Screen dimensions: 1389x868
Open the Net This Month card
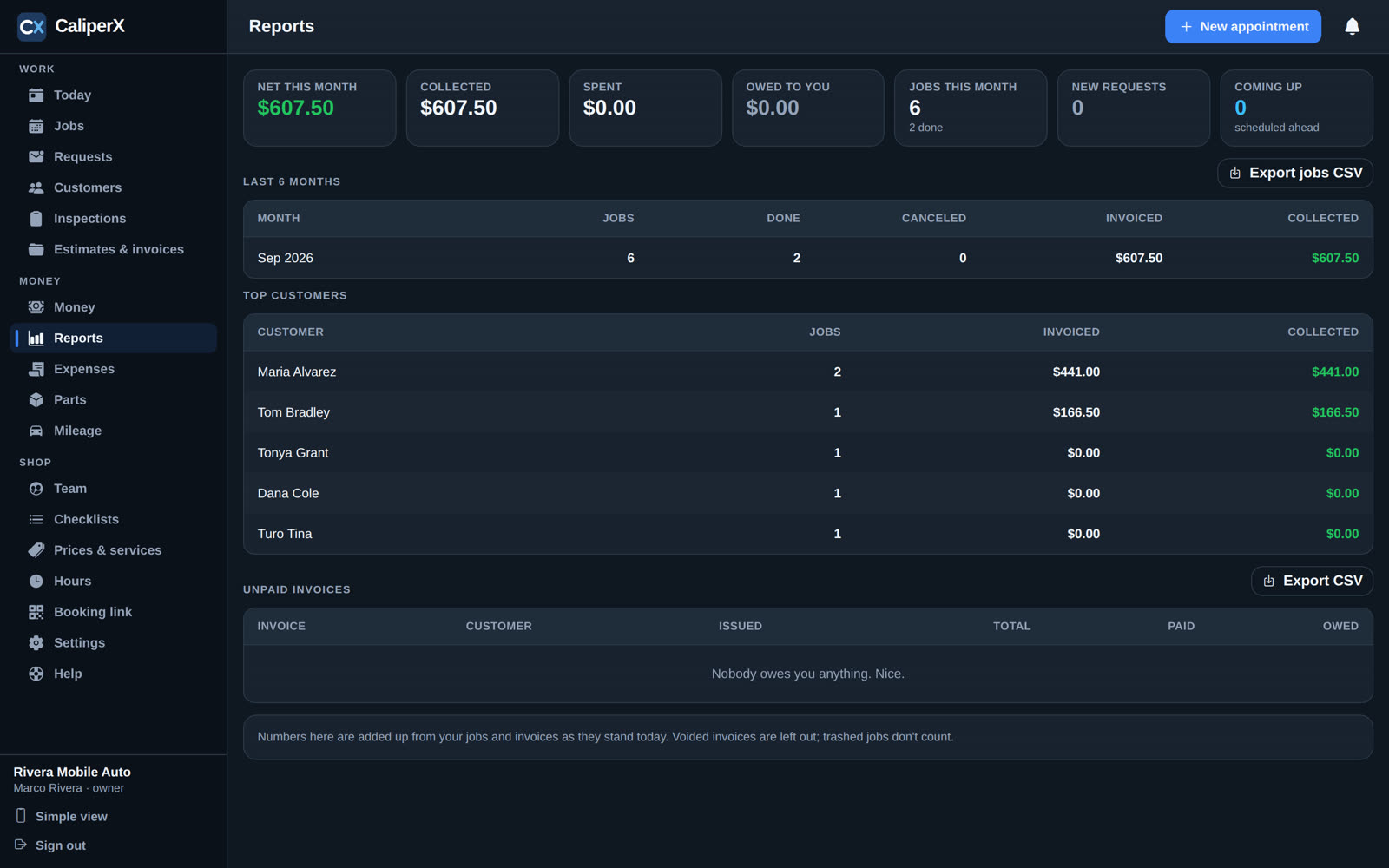(319, 108)
